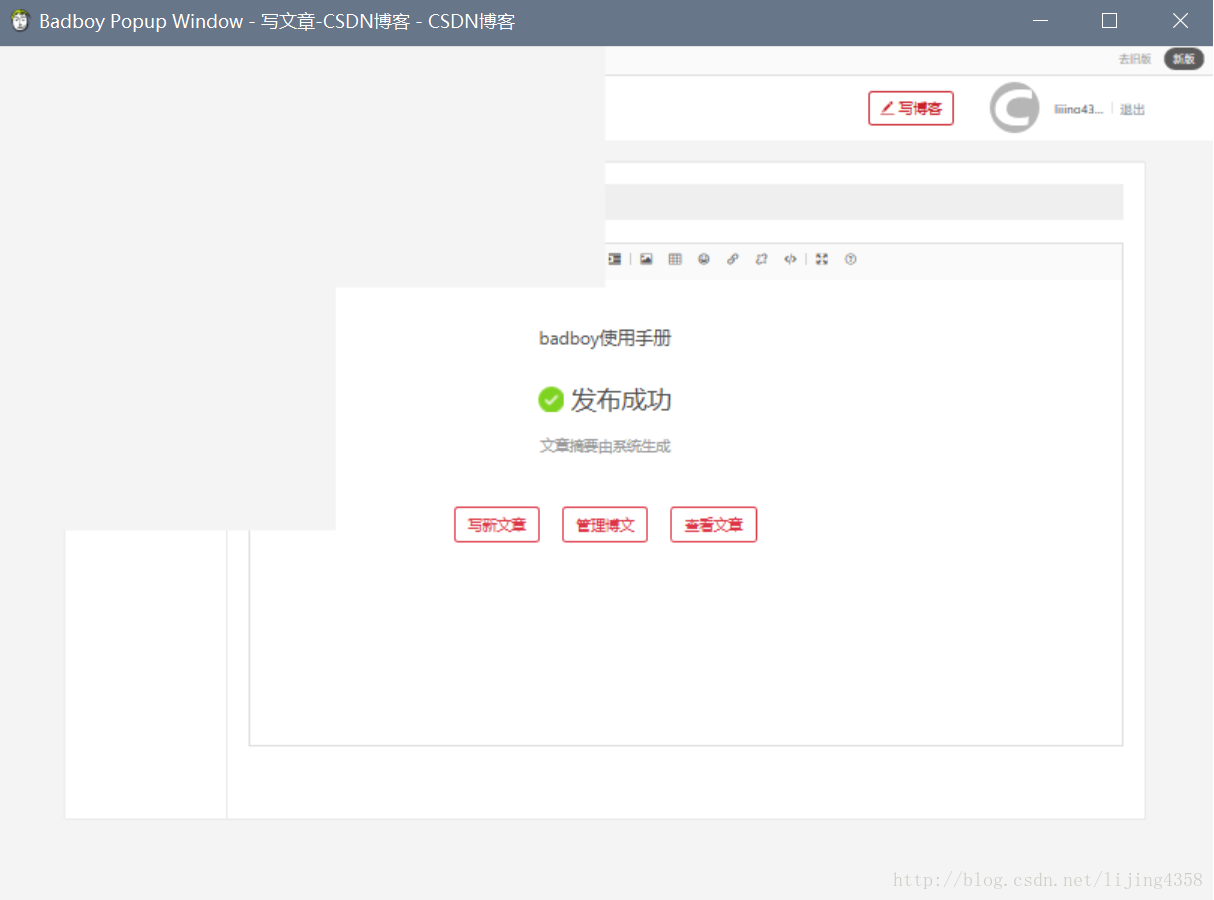Click the Badboy app icon in title bar

(x=20, y=21)
